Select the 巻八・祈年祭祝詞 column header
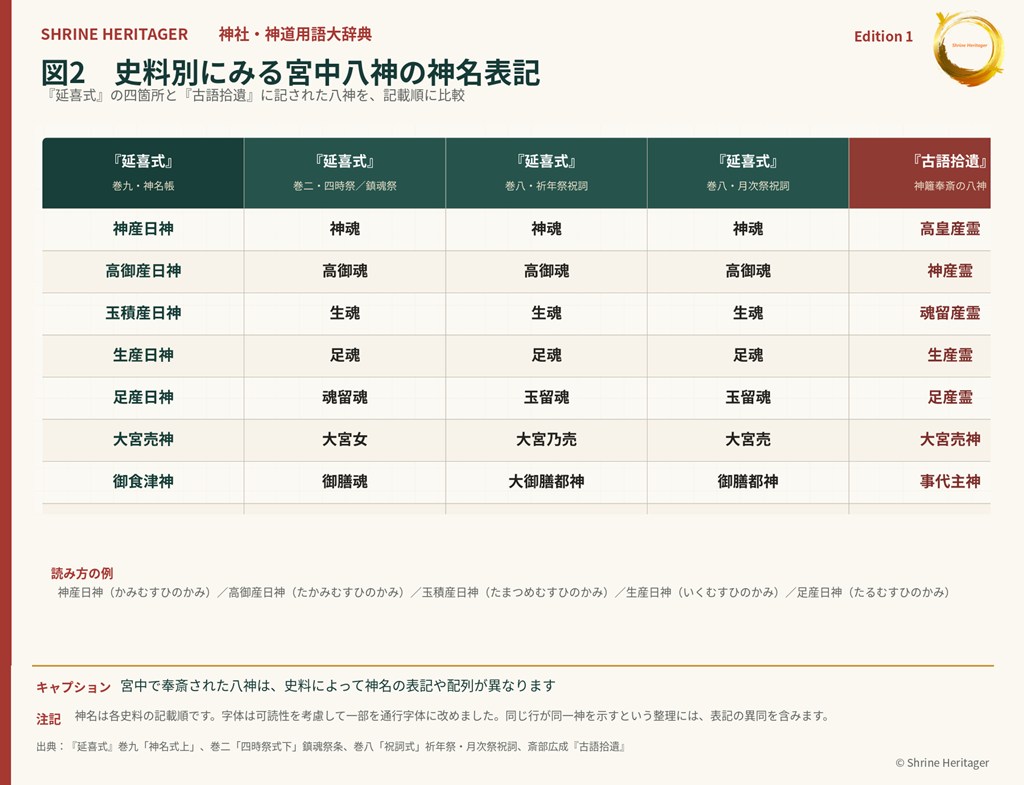The image size is (1024, 785). [x=547, y=173]
